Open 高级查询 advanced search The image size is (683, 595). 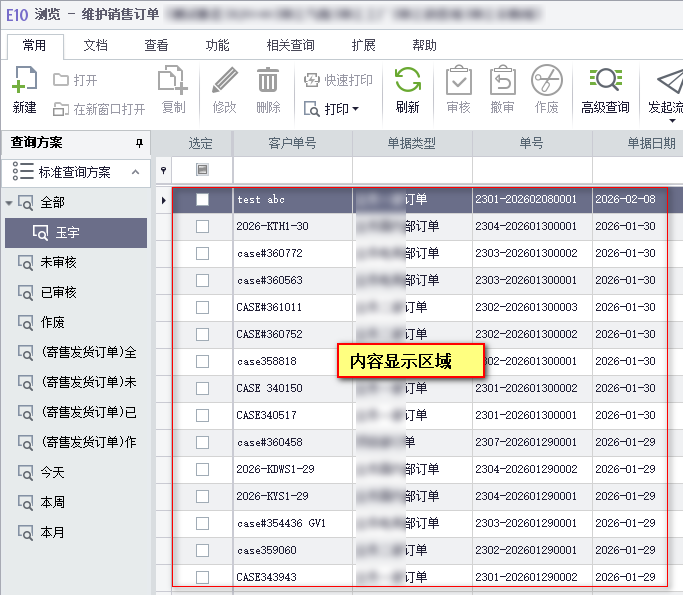pyautogui.click(x=605, y=82)
